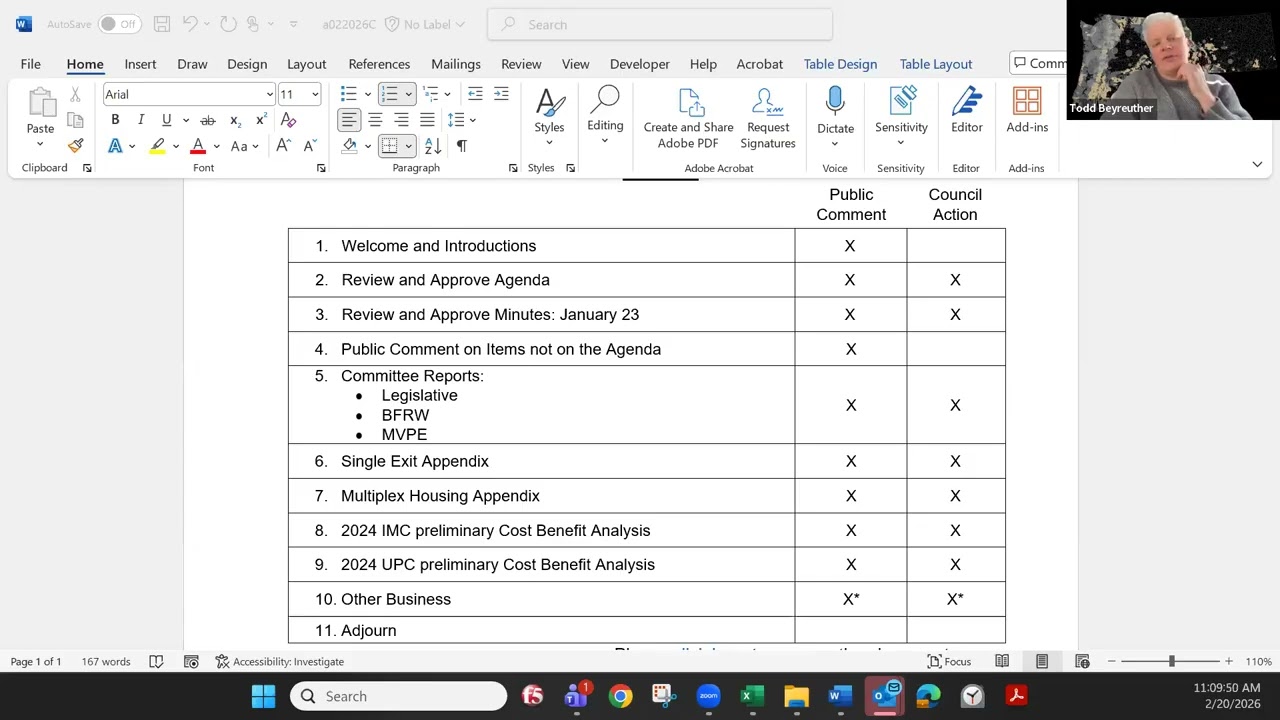Open Zoom app from the taskbar

708,696
